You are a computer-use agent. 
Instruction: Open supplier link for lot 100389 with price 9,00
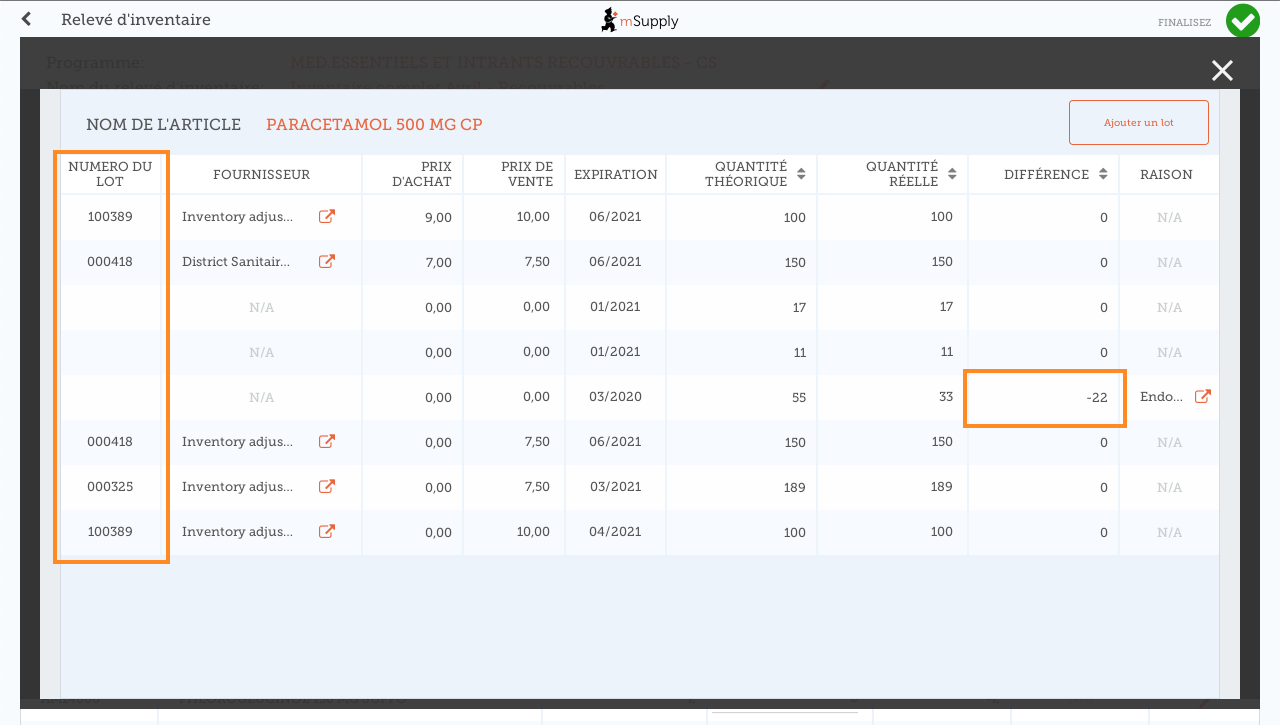click(x=326, y=217)
